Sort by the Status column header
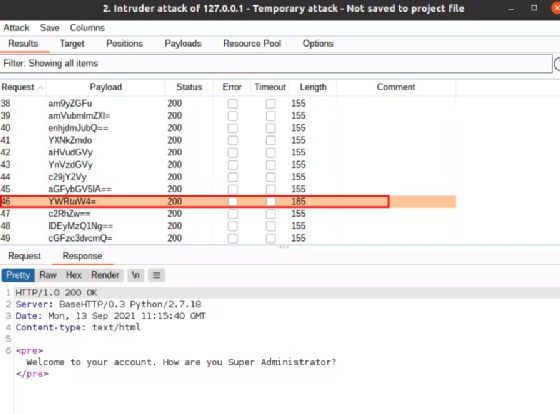The width and height of the screenshot is (560, 414). point(189,87)
